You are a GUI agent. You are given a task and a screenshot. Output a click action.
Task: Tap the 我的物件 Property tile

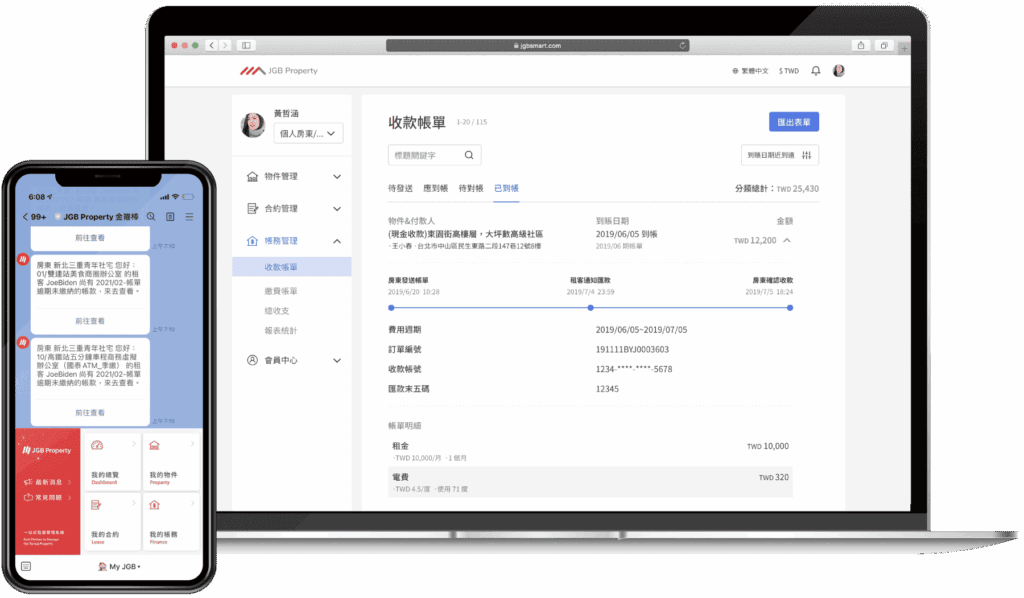(x=170, y=461)
